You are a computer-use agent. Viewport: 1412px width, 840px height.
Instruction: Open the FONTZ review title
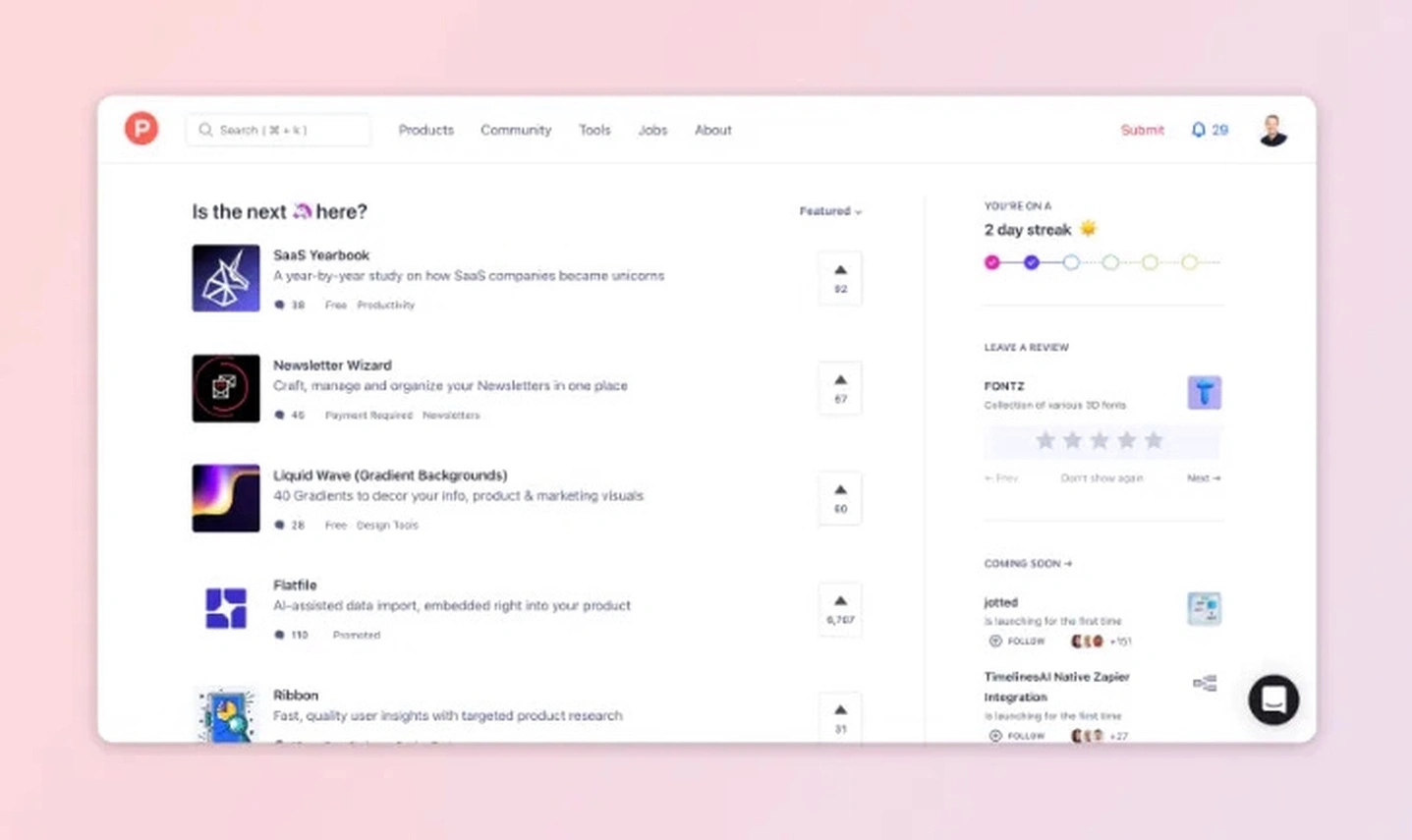1004,386
